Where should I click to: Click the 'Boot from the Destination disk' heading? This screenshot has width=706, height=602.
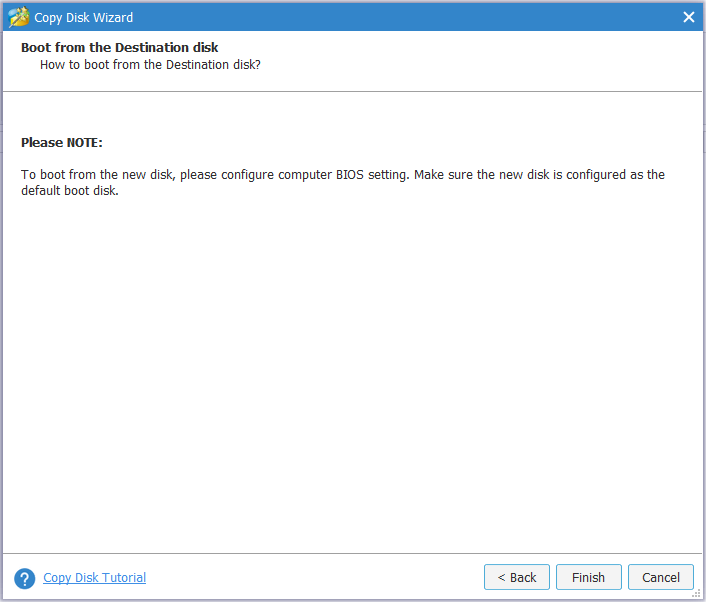[119, 47]
